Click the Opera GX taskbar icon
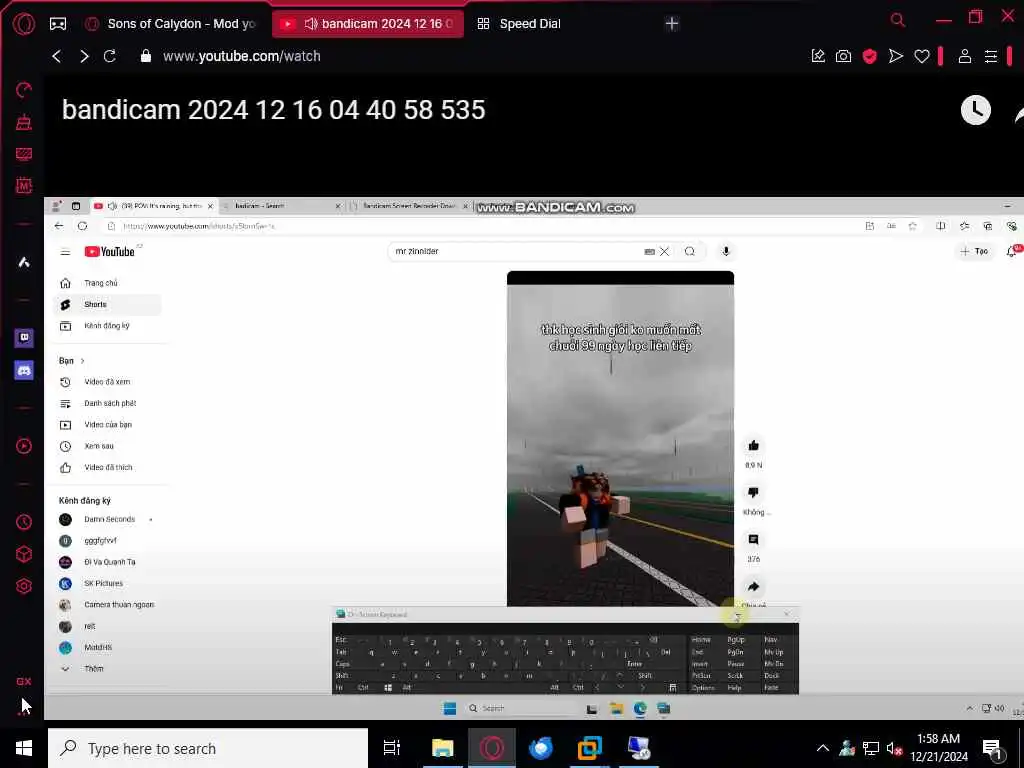Screen dimensions: 1024x768 tap(492, 748)
